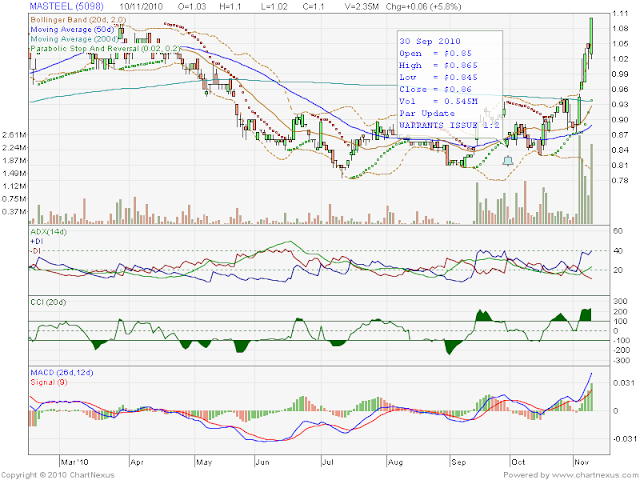Select the V=2.35M volume value
The height and width of the screenshot is (480, 640).
click(361, 7)
